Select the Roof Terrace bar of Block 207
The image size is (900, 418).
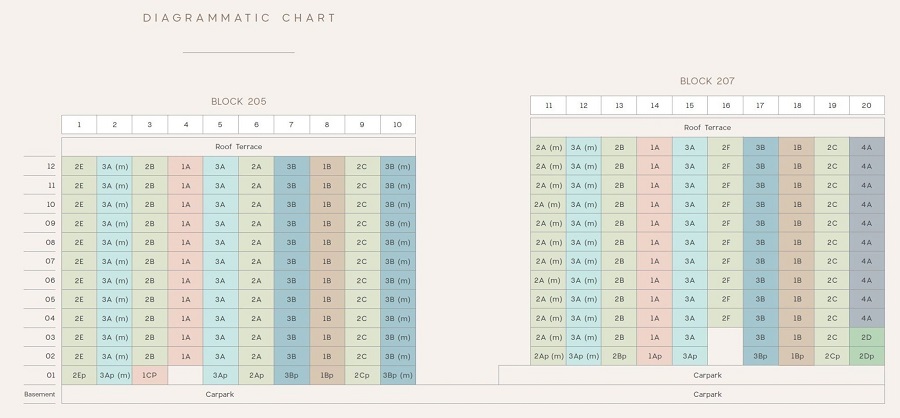[x=707, y=127]
